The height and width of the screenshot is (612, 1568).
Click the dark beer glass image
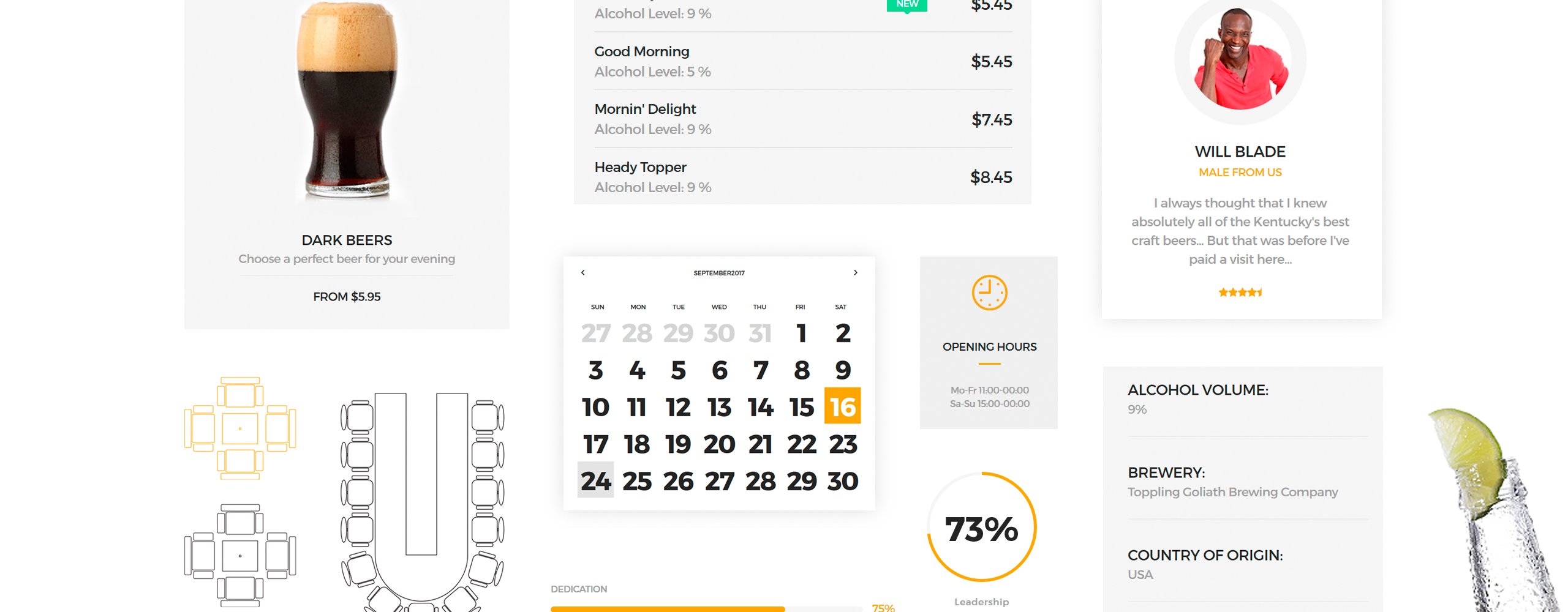pyautogui.click(x=347, y=101)
